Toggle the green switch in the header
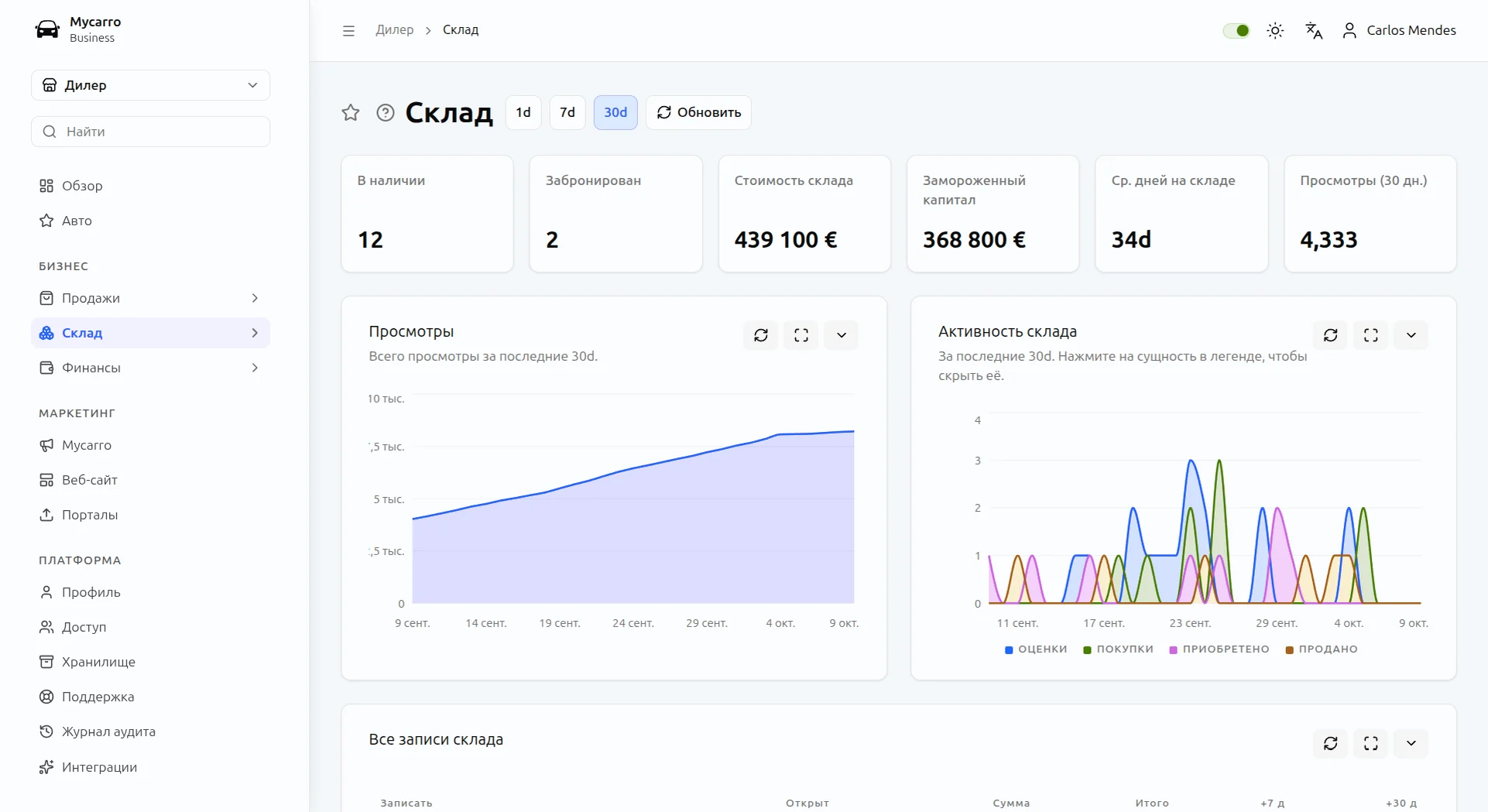 [x=1236, y=31]
